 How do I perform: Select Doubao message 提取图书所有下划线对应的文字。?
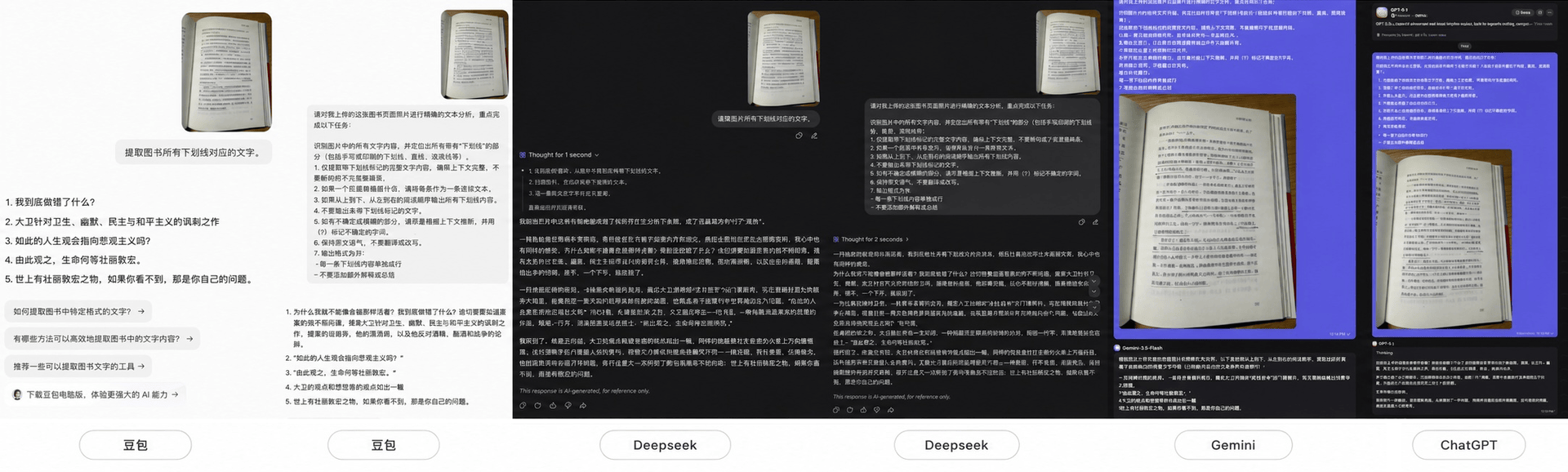pos(193,153)
